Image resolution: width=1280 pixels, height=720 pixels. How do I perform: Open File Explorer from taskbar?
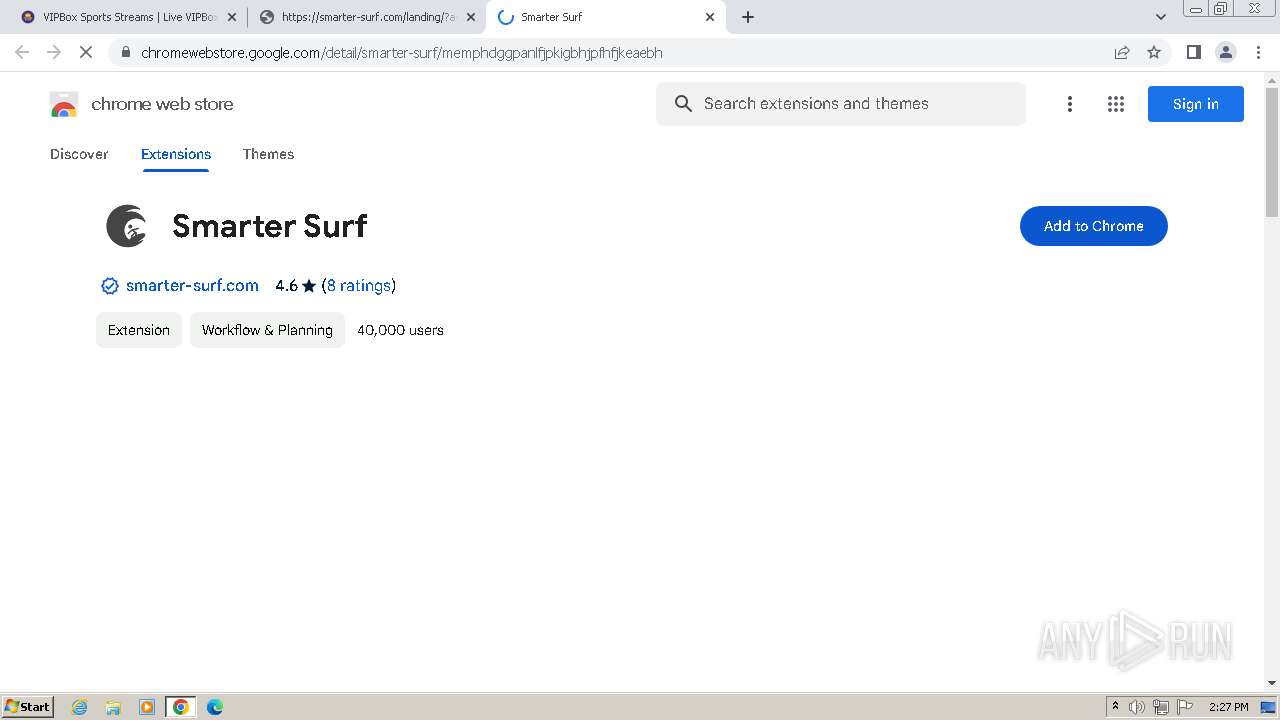click(x=113, y=707)
